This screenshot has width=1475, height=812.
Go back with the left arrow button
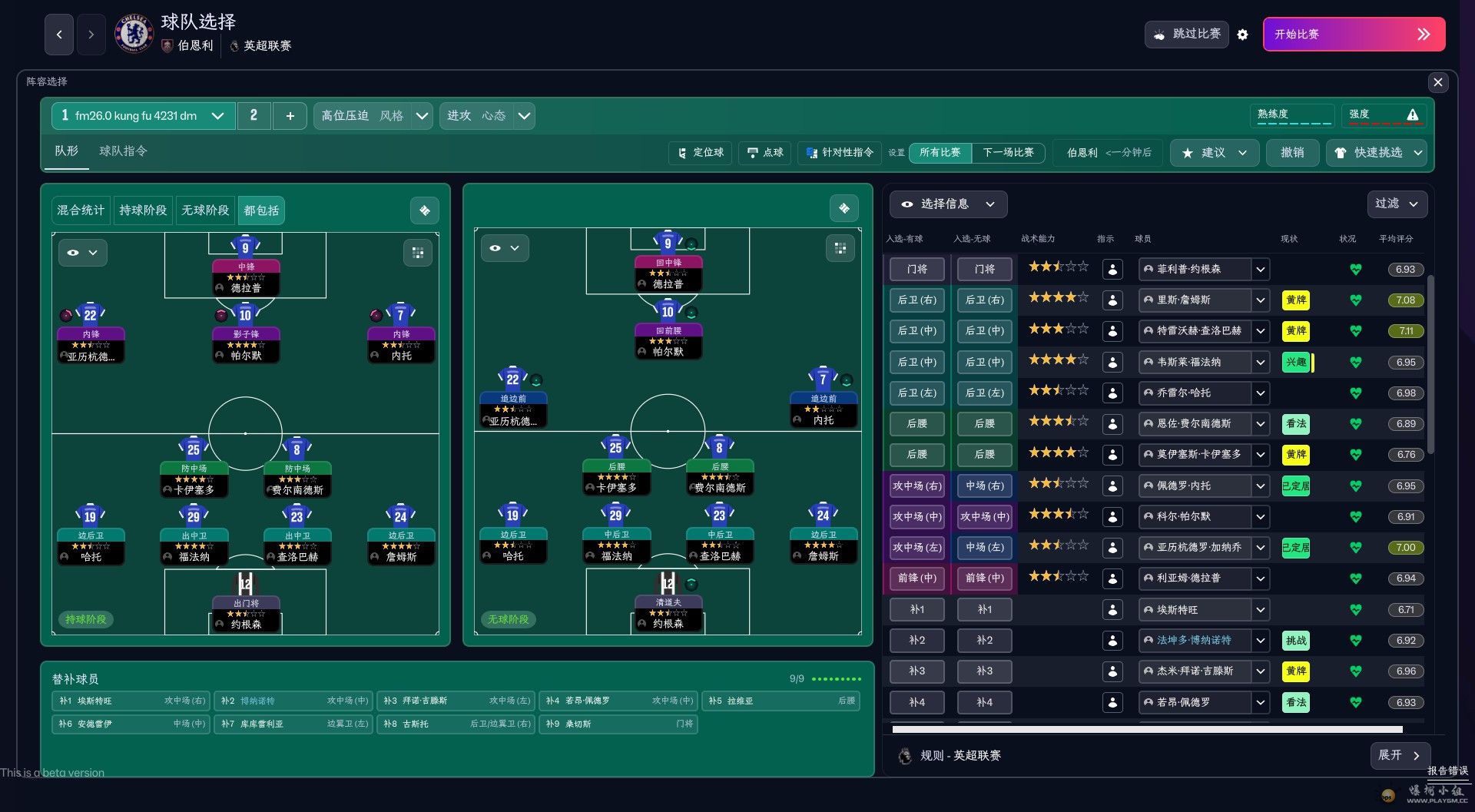click(x=59, y=35)
